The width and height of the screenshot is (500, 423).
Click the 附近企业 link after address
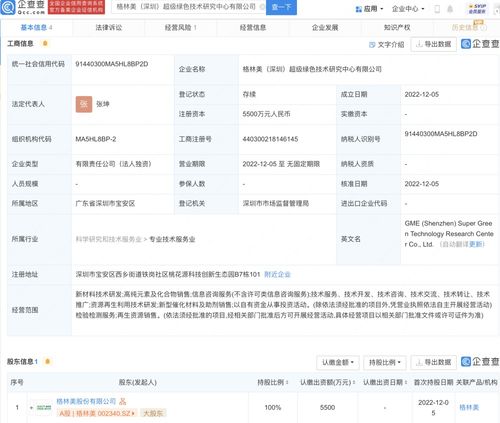[x=277, y=274]
